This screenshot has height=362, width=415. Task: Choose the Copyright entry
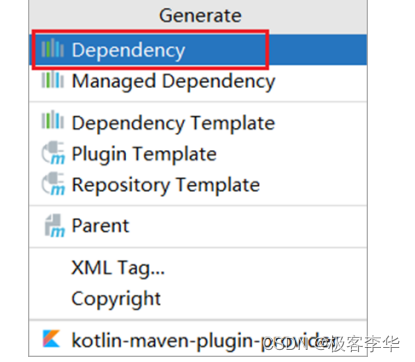point(198,299)
